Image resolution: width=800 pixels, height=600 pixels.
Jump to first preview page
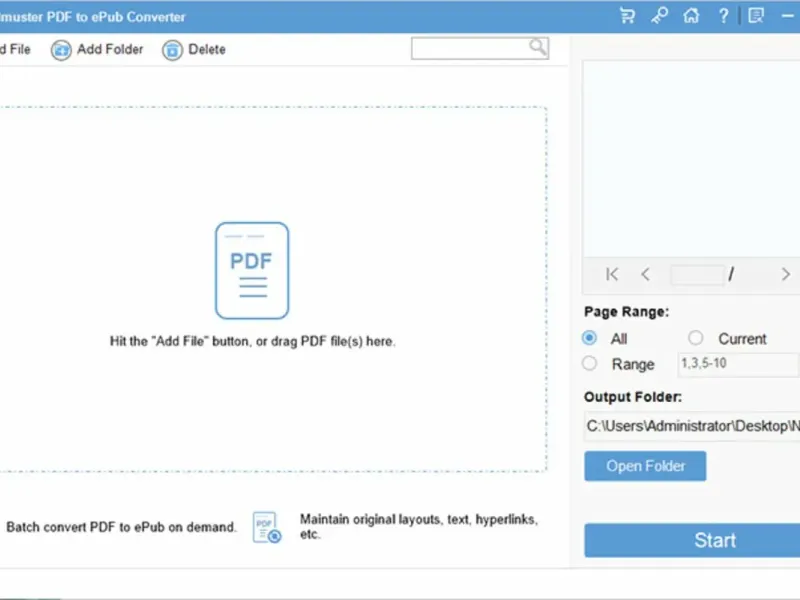pyautogui.click(x=612, y=274)
